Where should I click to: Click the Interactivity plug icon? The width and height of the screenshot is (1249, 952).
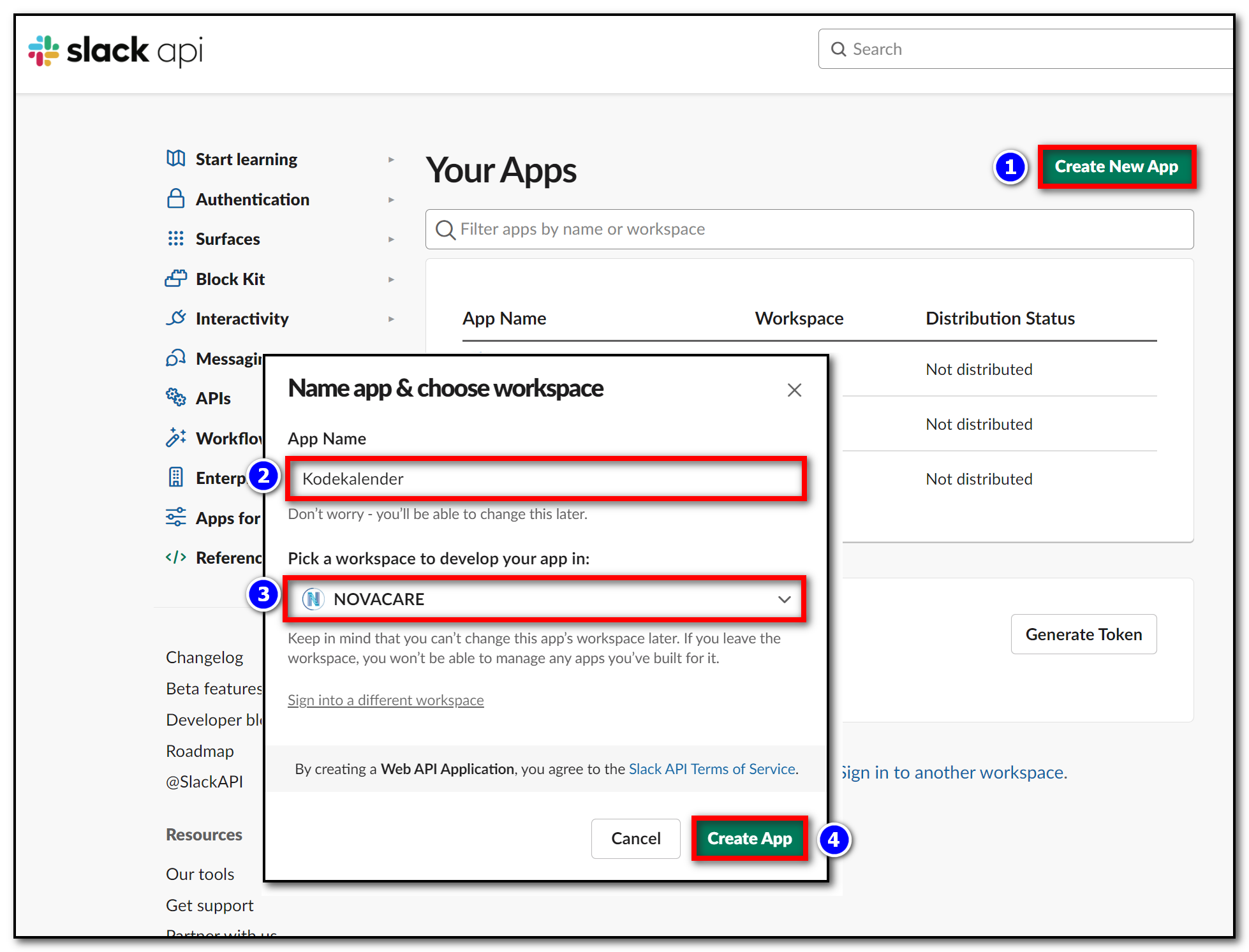[x=175, y=318]
